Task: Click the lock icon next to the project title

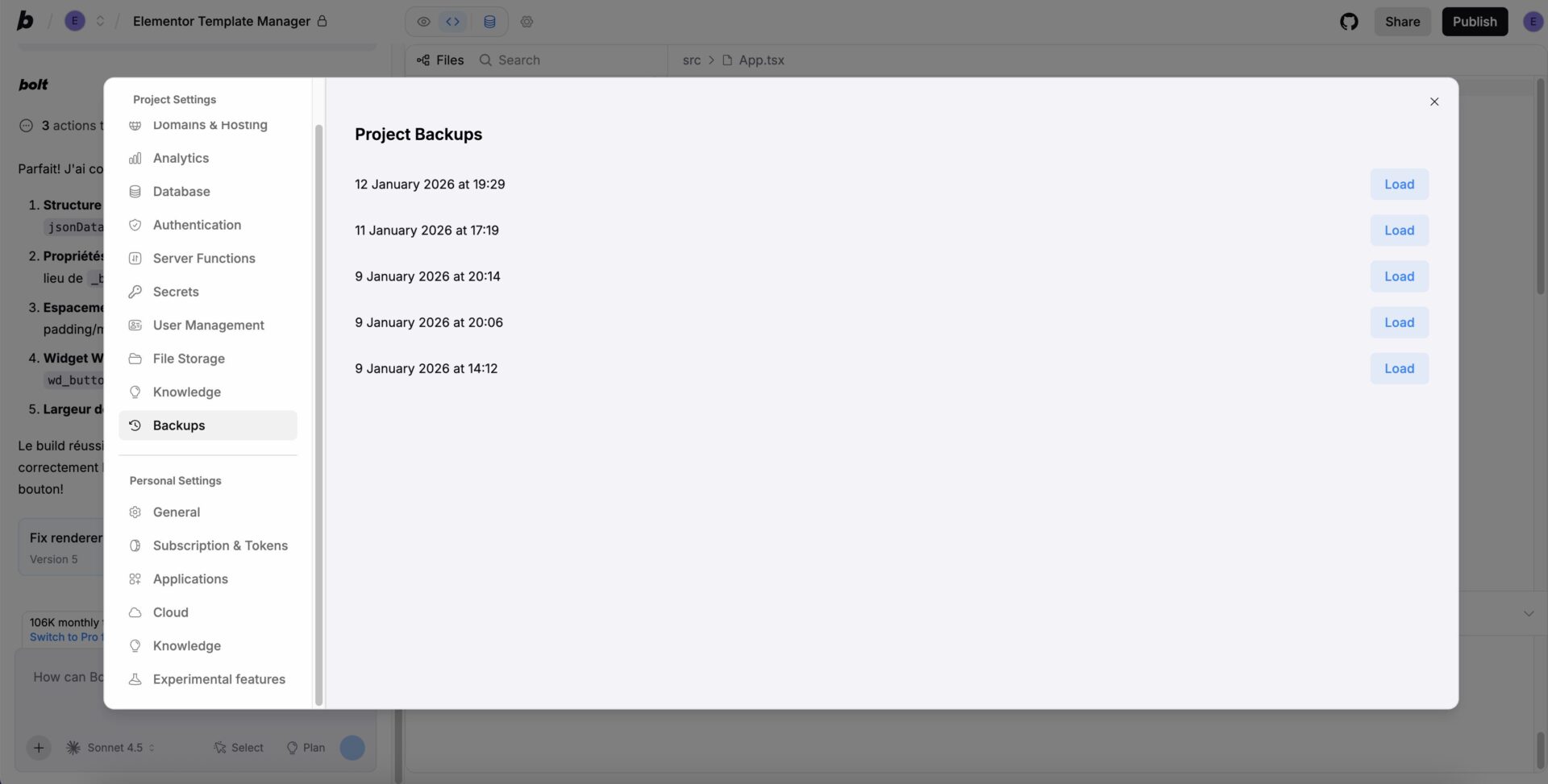Action: pyautogui.click(x=321, y=21)
